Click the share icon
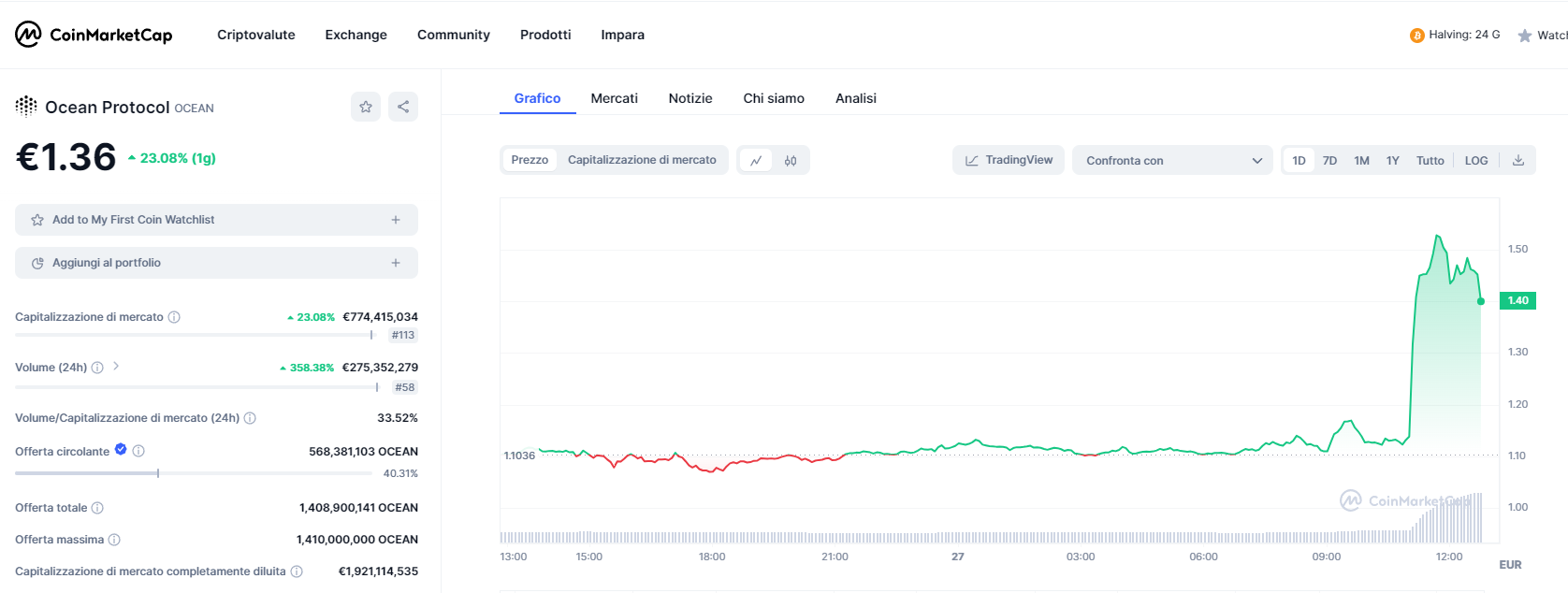 [x=403, y=107]
